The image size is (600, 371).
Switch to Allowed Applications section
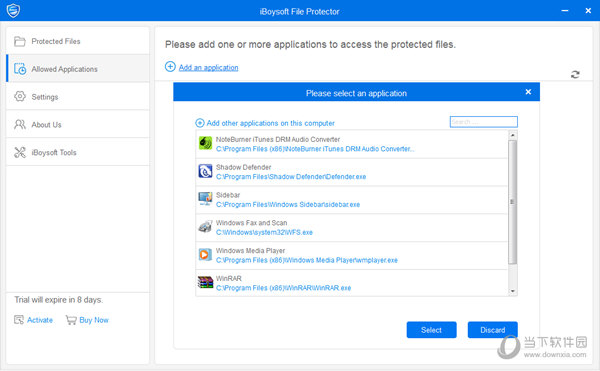78,69
